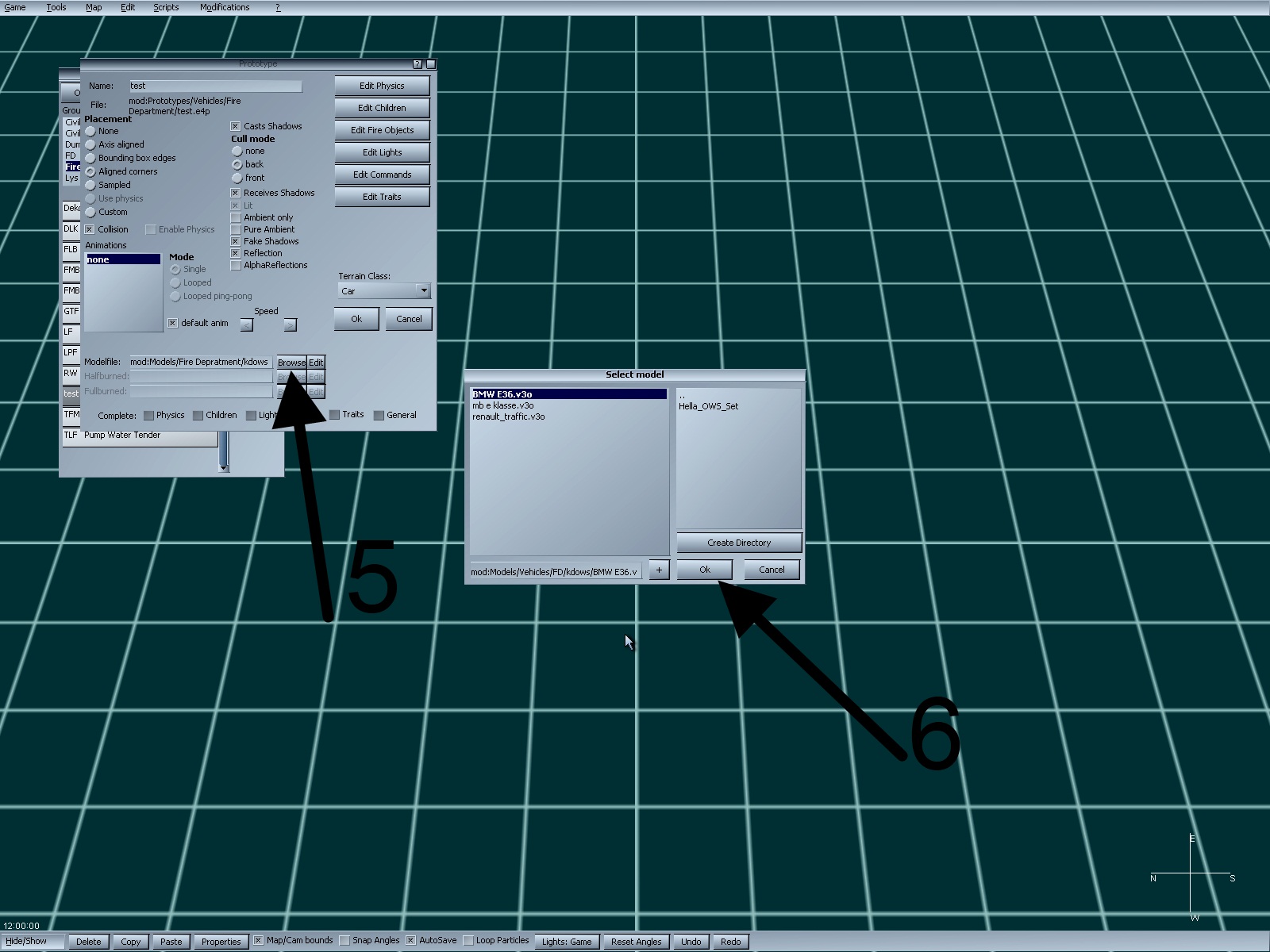Viewport: 1270px width, 952px height.
Task: Click the Modelfile path field
Action: click(201, 362)
